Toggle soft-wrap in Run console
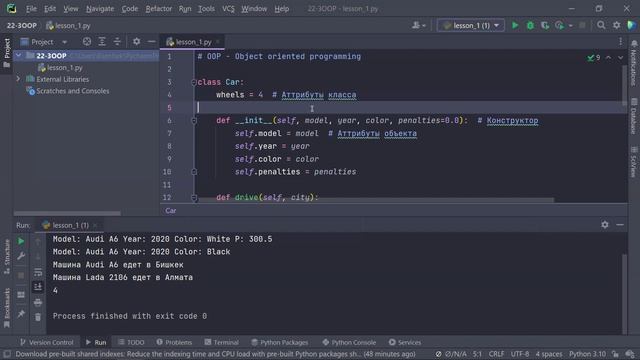 [x=38, y=272]
